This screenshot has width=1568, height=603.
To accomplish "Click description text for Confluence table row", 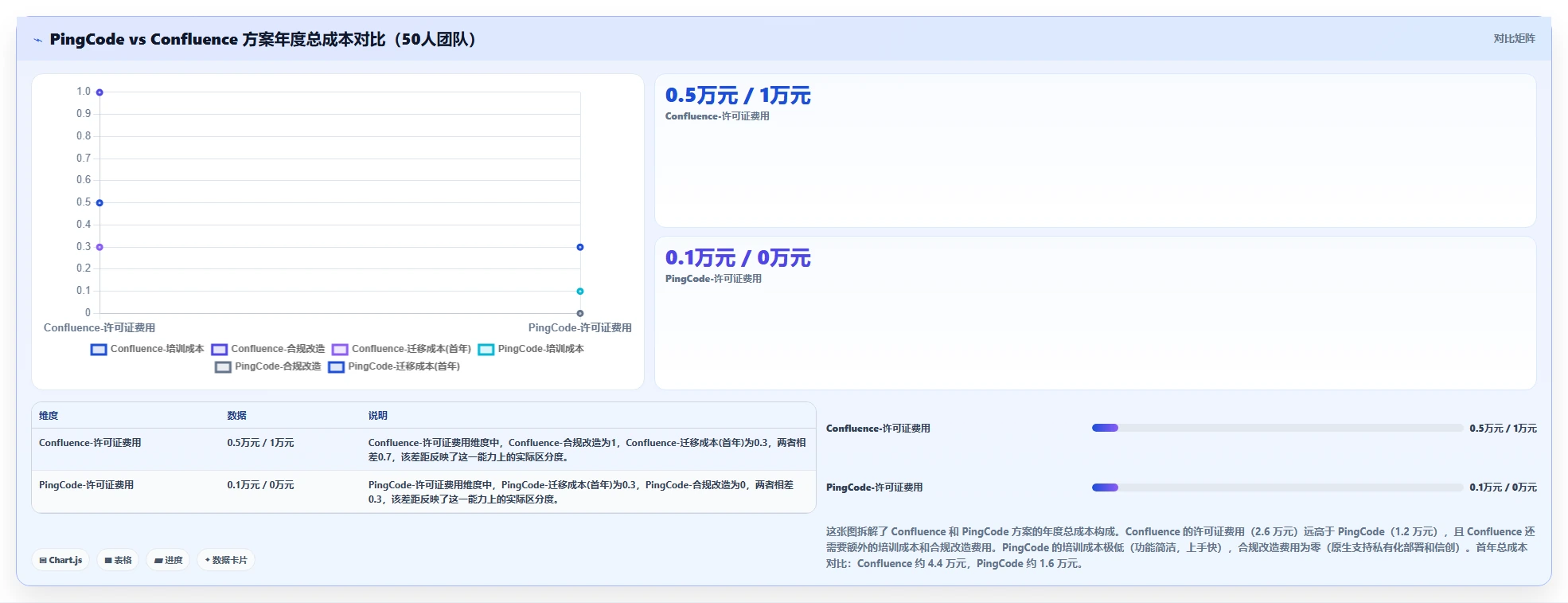I will tap(587, 450).
